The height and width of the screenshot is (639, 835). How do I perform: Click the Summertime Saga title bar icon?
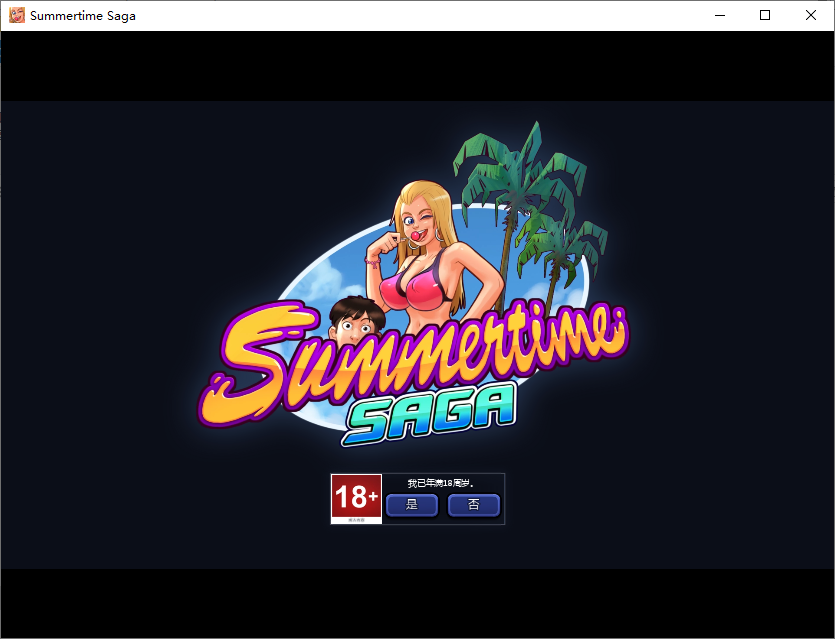pyautogui.click(x=17, y=15)
